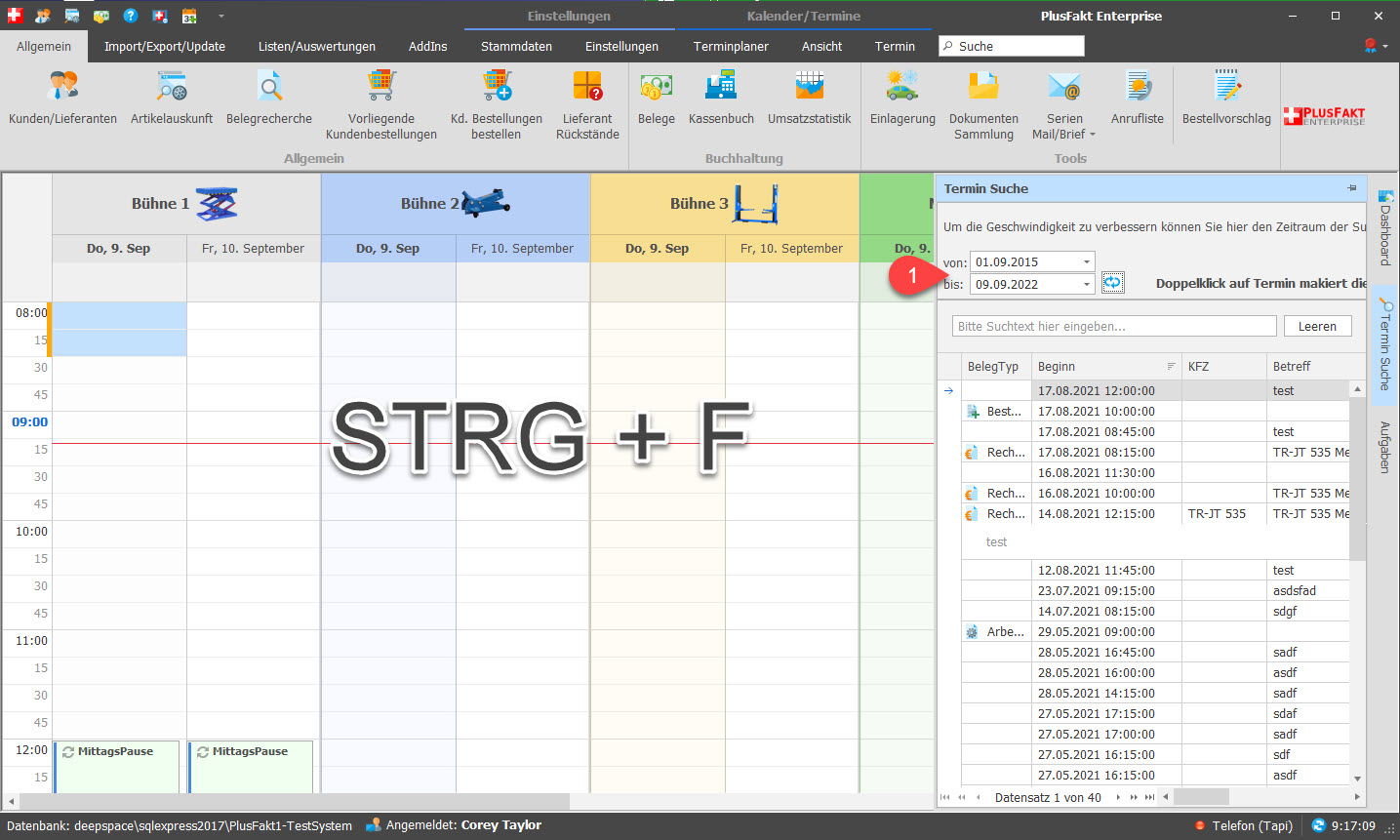Screen dimensions: 1400x840
Task: Open Lieferant Rückstände
Action: click(587, 105)
